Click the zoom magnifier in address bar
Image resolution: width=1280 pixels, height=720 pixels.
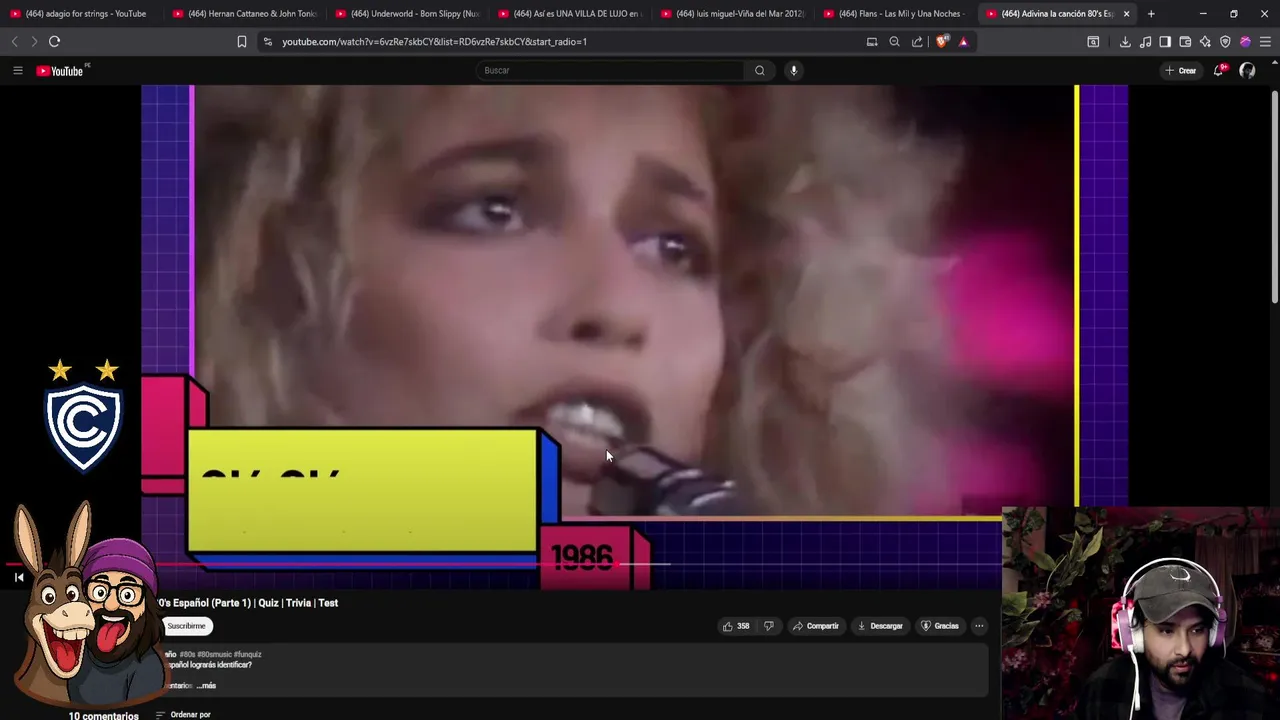894,41
